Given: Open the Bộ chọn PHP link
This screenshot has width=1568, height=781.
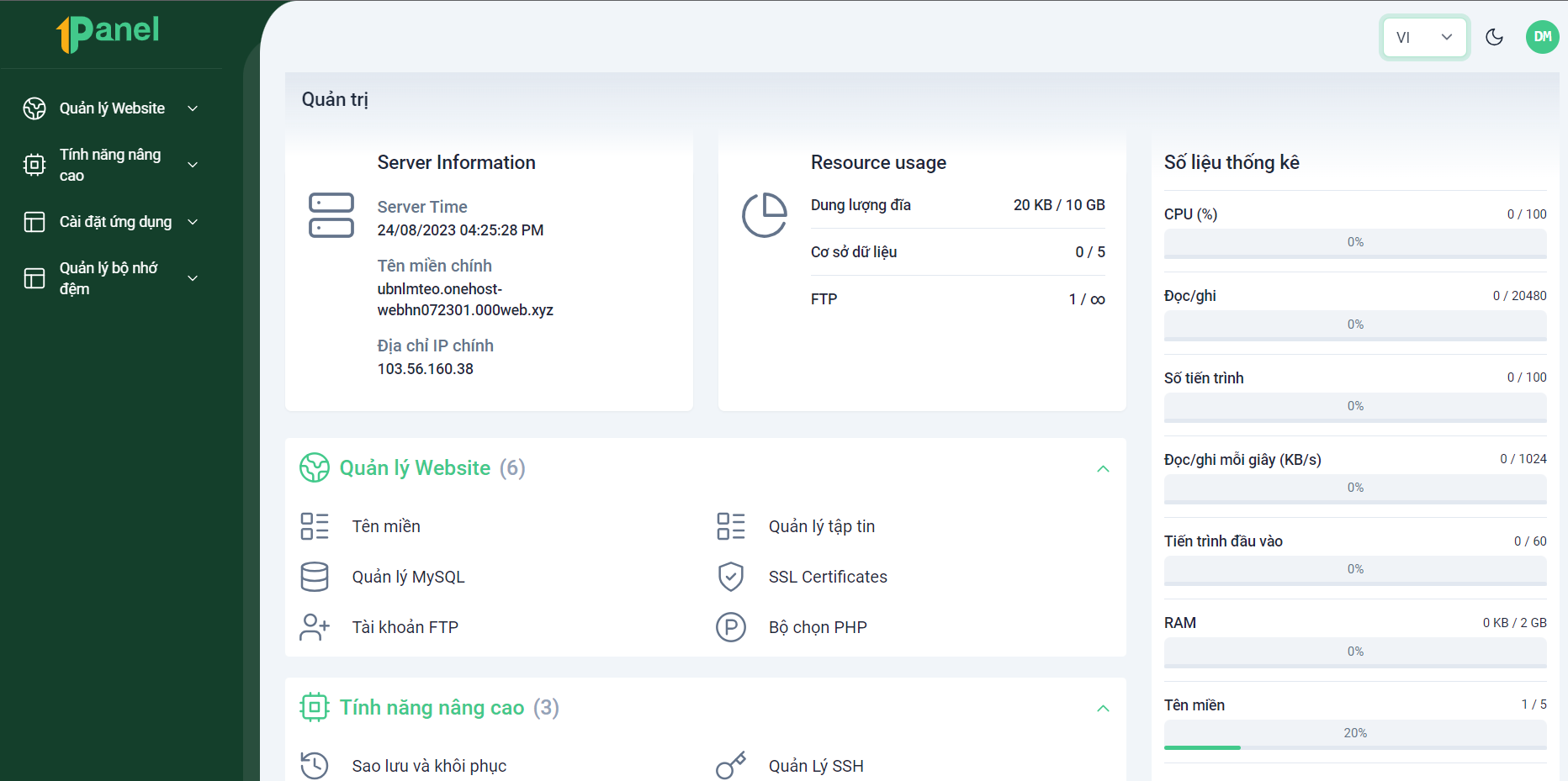Looking at the screenshot, I should [x=818, y=627].
